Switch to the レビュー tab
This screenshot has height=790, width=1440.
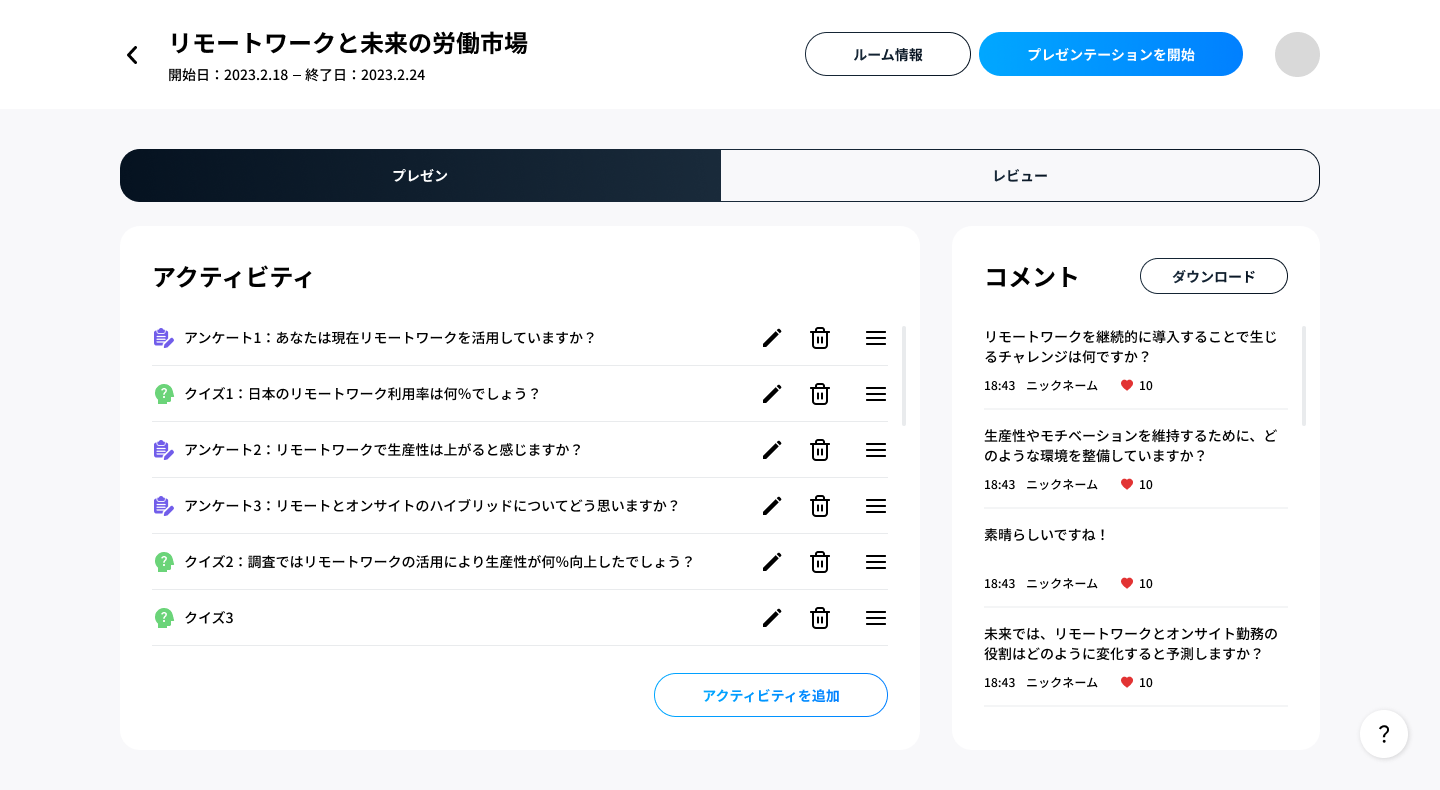tap(1019, 175)
